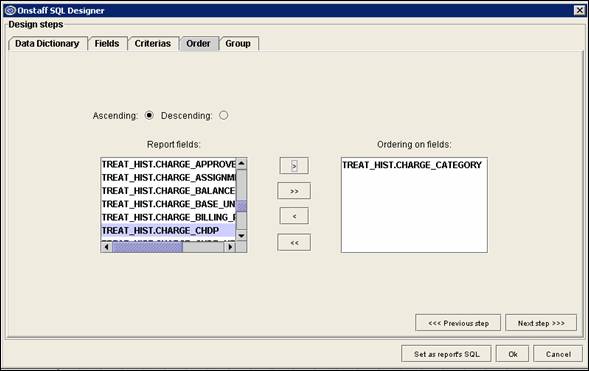The image size is (589, 371).
Task: Open the Group tab
Action: click(238, 44)
